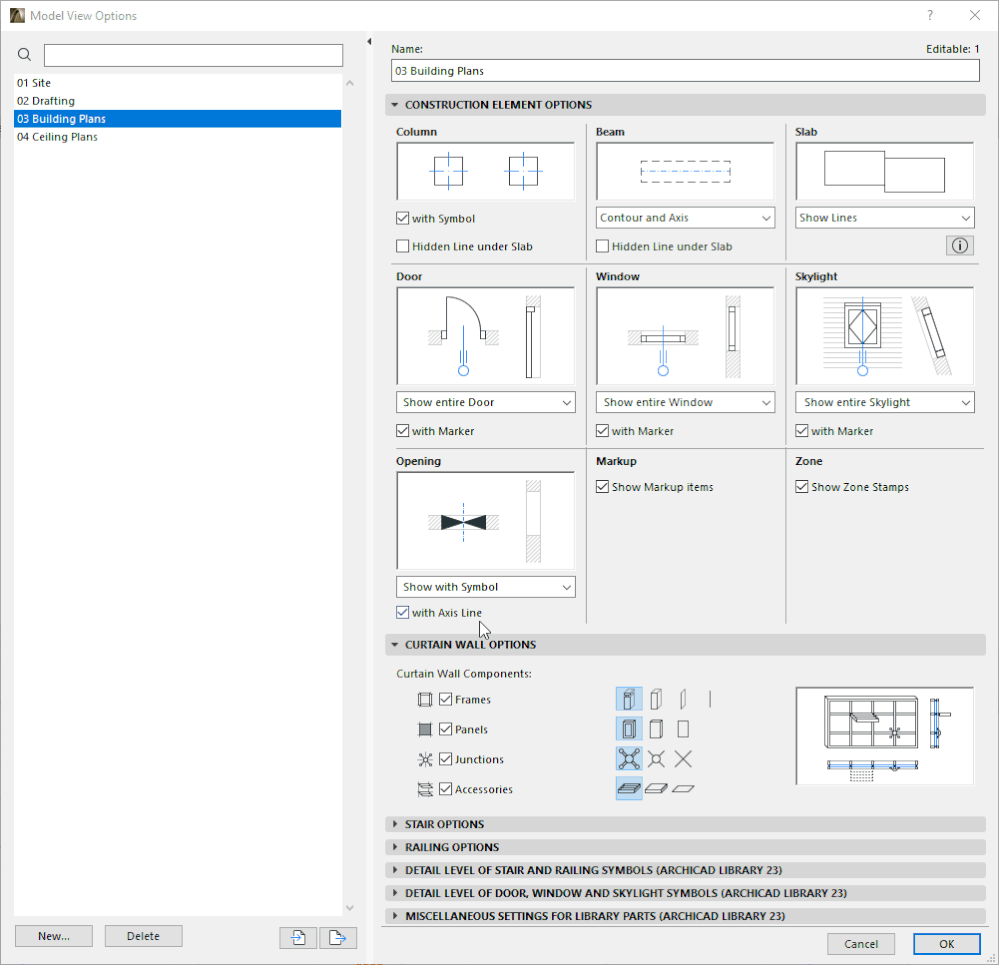Uncheck Show Markup items

[x=602, y=487]
